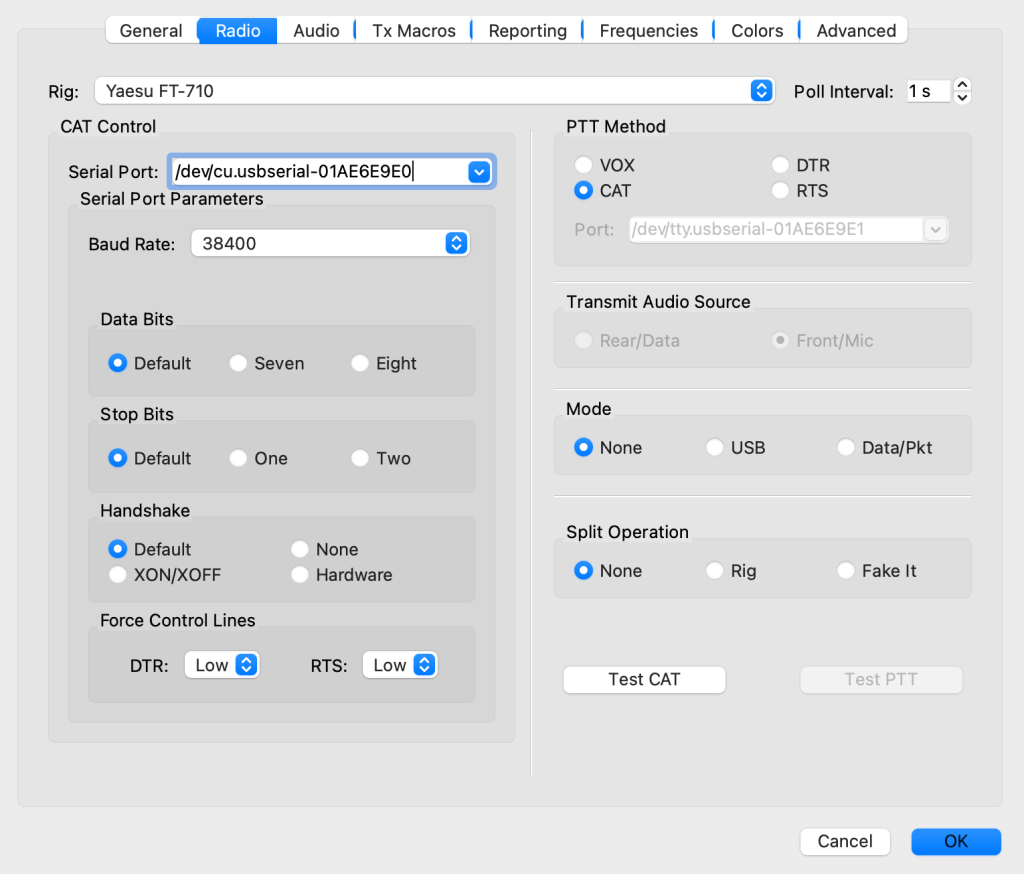The width and height of the screenshot is (1024, 874).
Task: Click the Test PTT button
Action: pyautogui.click(x=881, y=679)
